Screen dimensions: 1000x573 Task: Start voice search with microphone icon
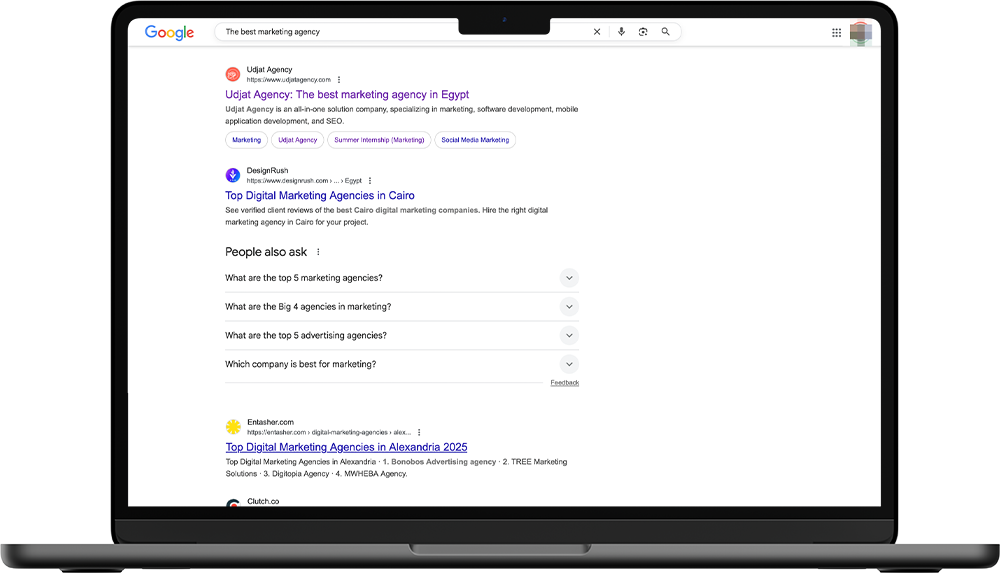[621, 32]
